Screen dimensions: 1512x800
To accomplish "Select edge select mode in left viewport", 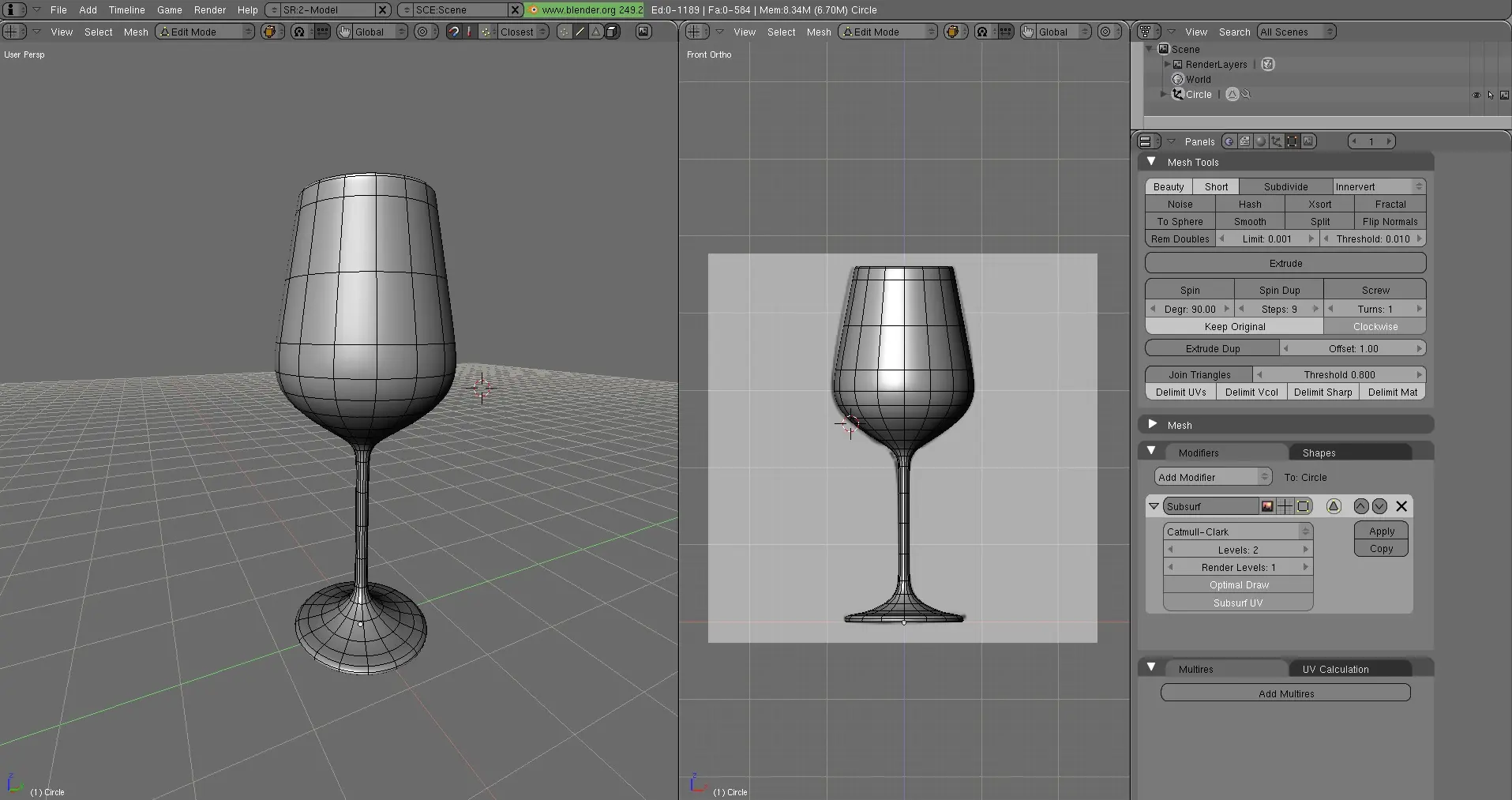I will 580,32.
